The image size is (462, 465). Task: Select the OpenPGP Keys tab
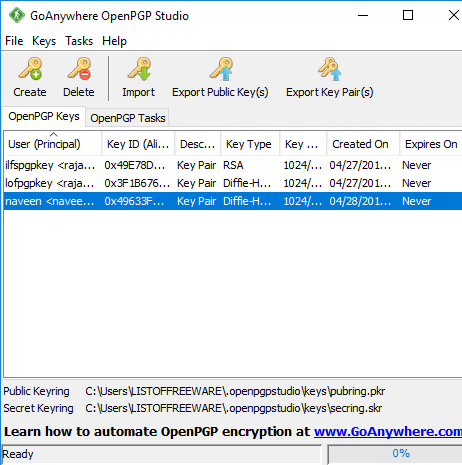[44, 116]
